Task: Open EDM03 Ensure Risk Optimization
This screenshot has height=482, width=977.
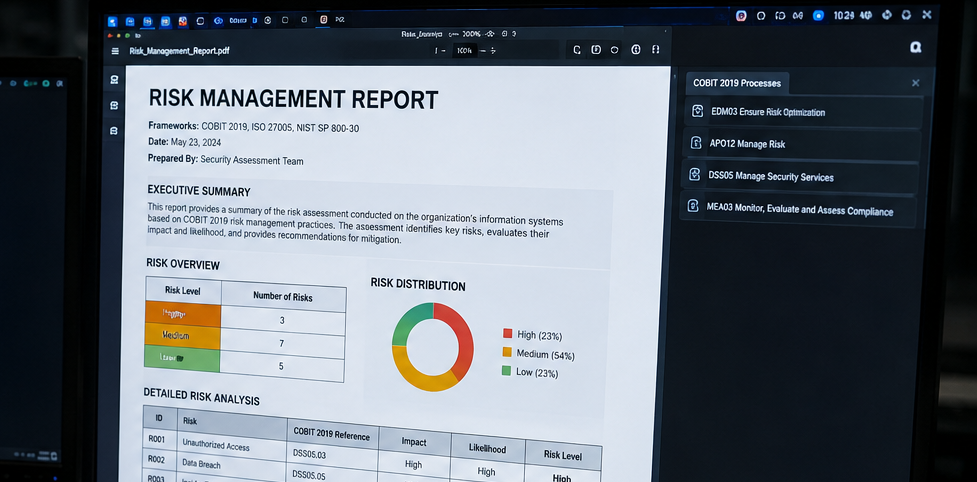Action: pos(803,112)
